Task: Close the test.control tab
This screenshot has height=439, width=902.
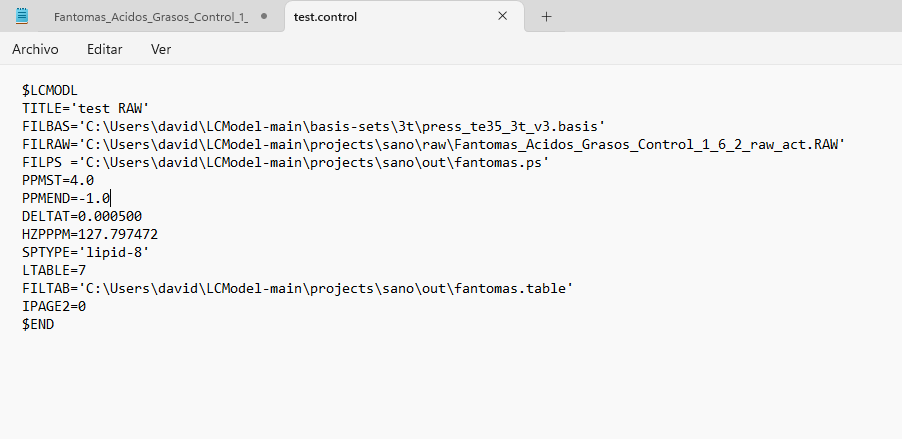Action: pyautogui.click(x=503, y=16)
